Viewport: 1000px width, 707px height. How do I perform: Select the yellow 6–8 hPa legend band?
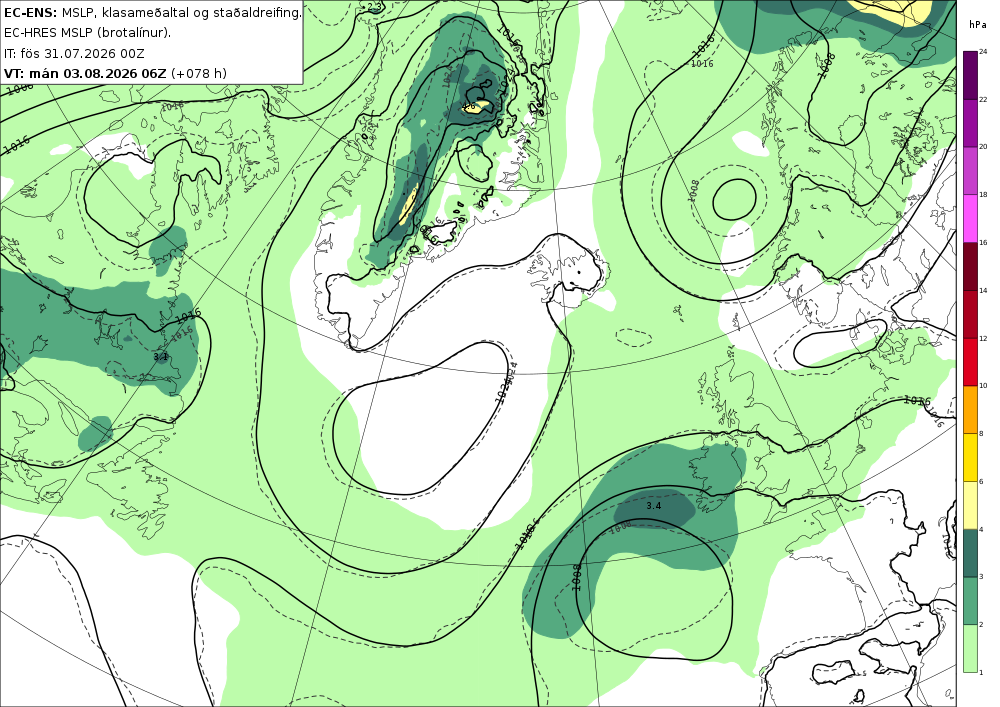click(970, 457)
